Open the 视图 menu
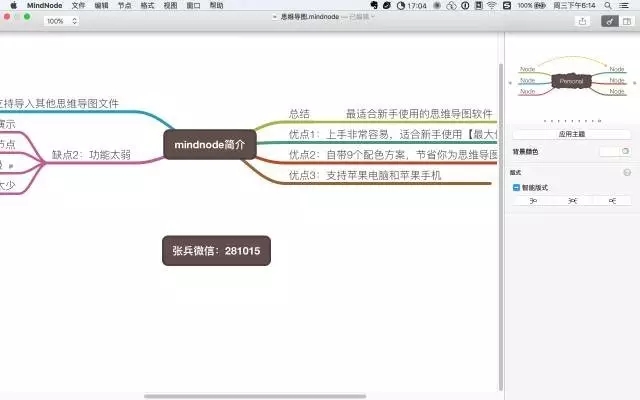The width and height of the screenshot is (640, 400). 170,5
